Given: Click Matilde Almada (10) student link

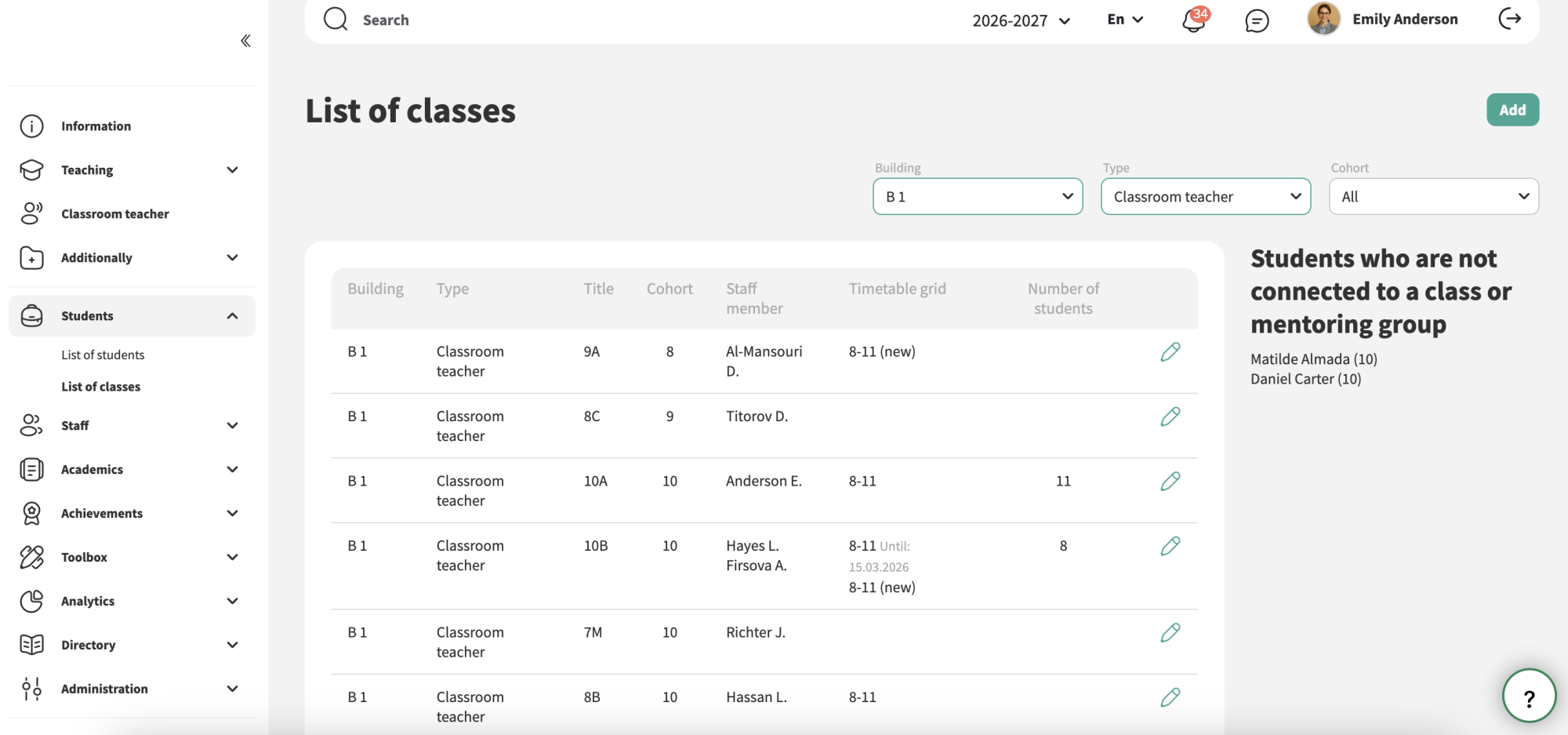Looking at the screenshot, I should coord(1313,359).
